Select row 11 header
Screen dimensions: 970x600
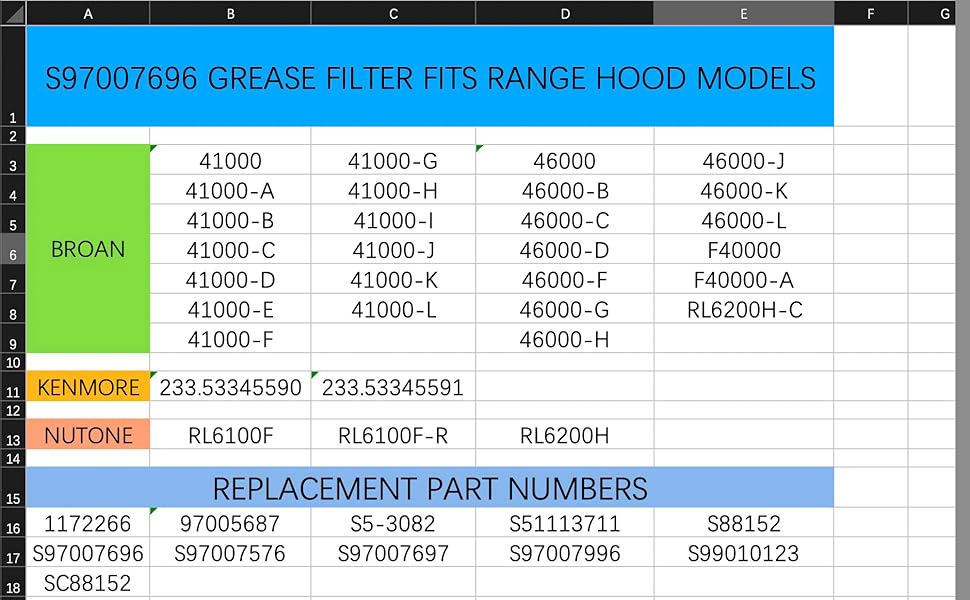click(13, 386)
